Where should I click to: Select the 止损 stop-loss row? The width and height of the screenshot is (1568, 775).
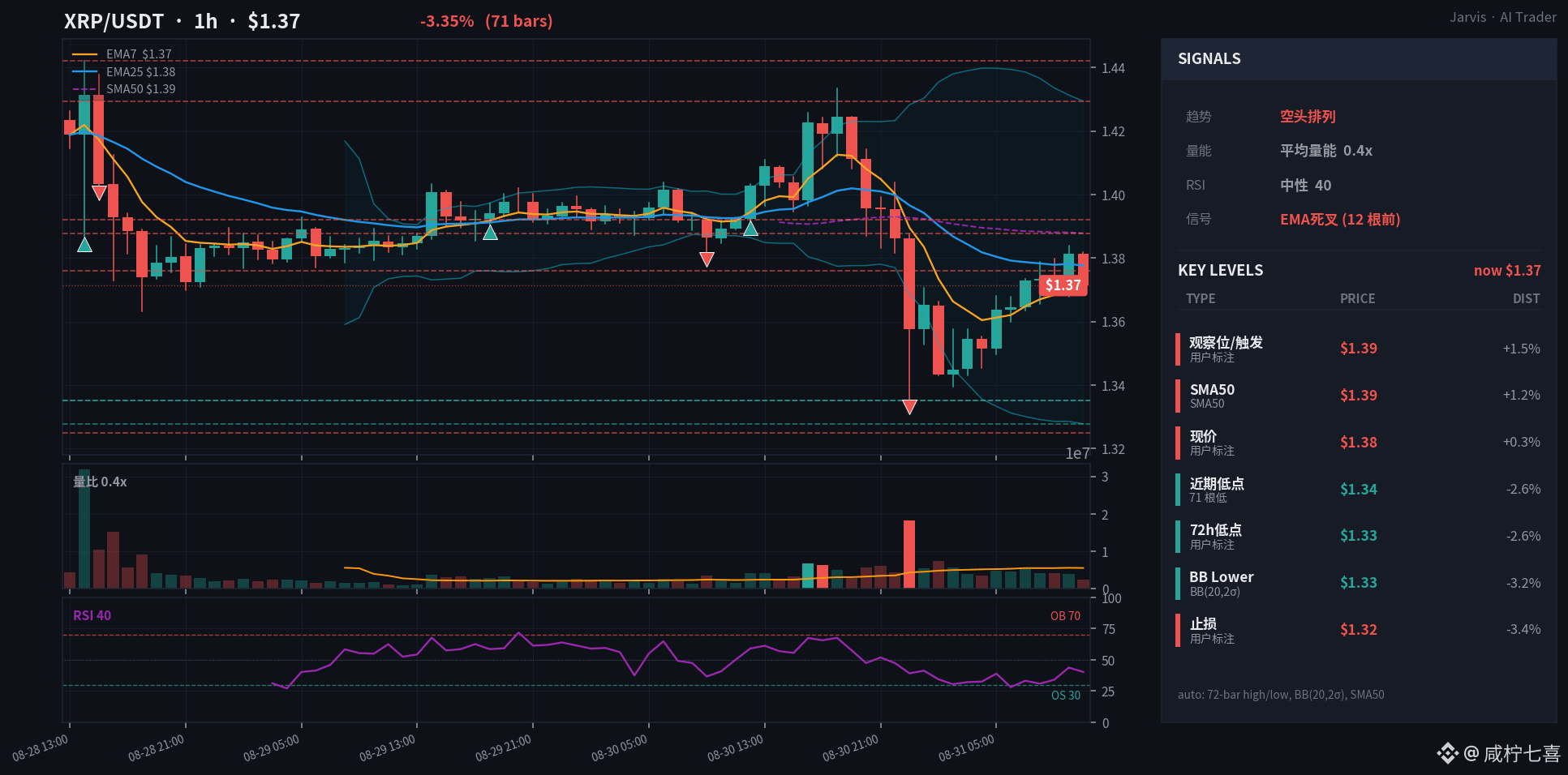pyautogui.click(x=1359, y=630)
